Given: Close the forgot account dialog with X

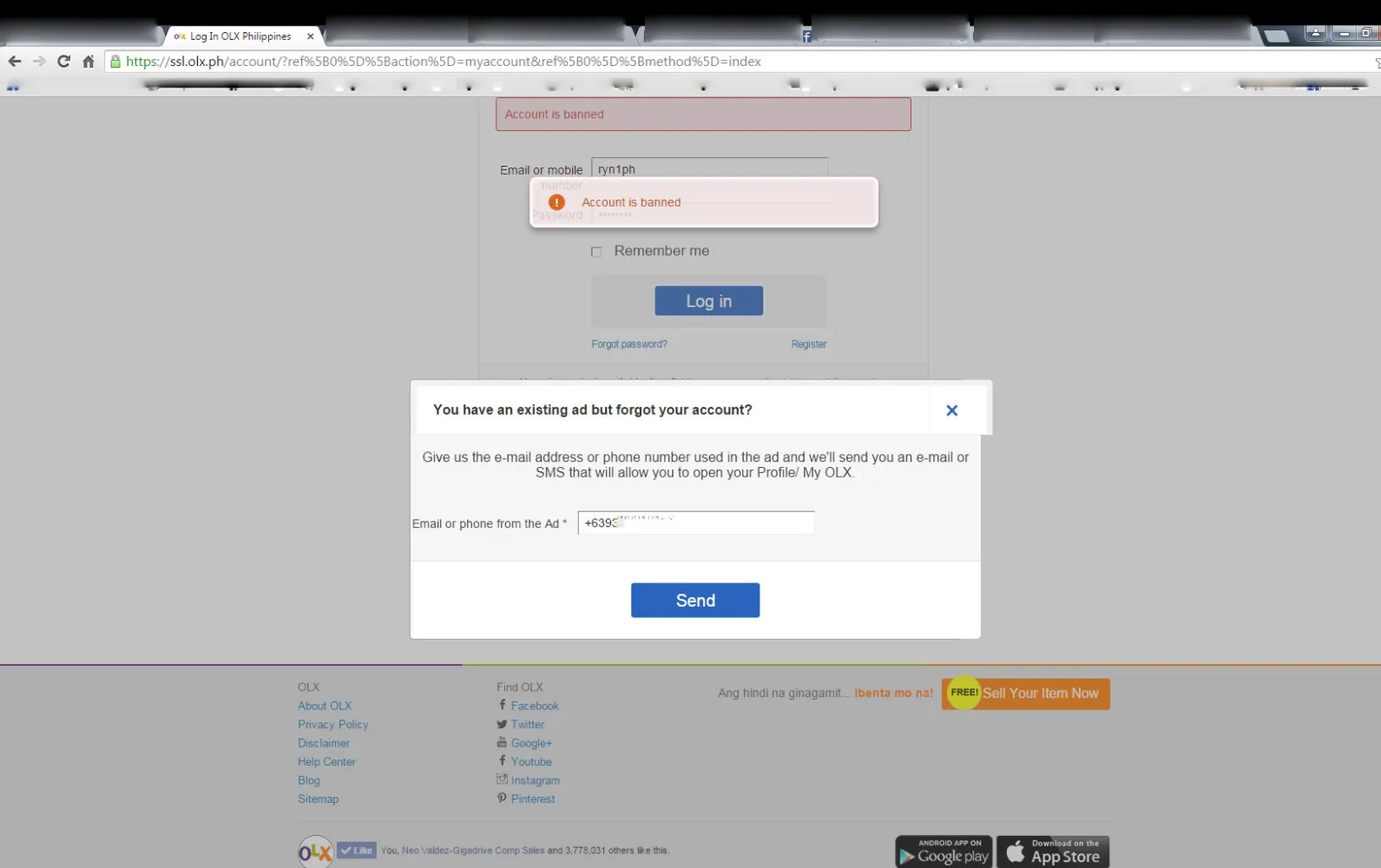Looking at the screenshot, I should [952, 411].
